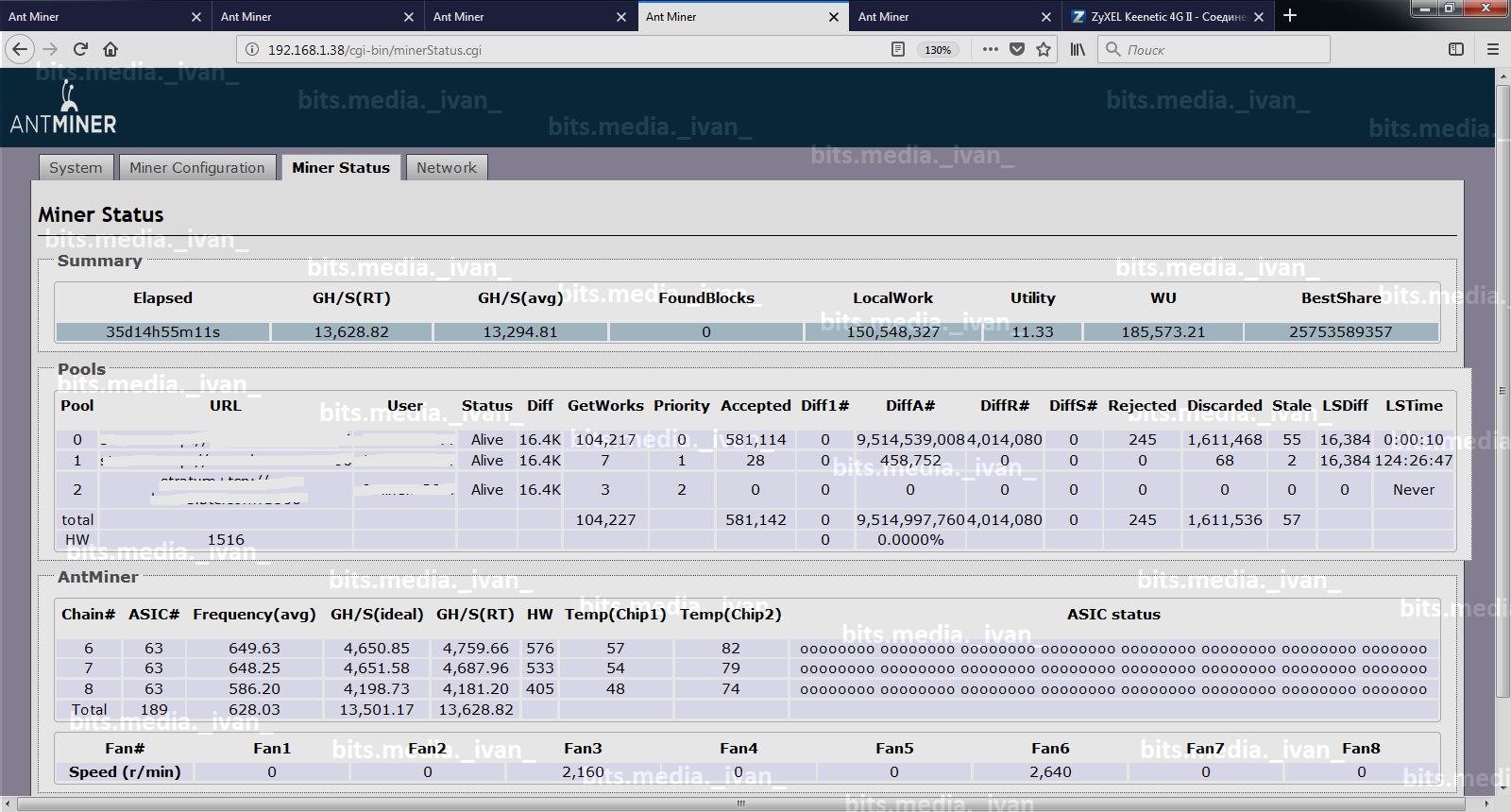Open the Miner Configuration tab

coord(197,167)
